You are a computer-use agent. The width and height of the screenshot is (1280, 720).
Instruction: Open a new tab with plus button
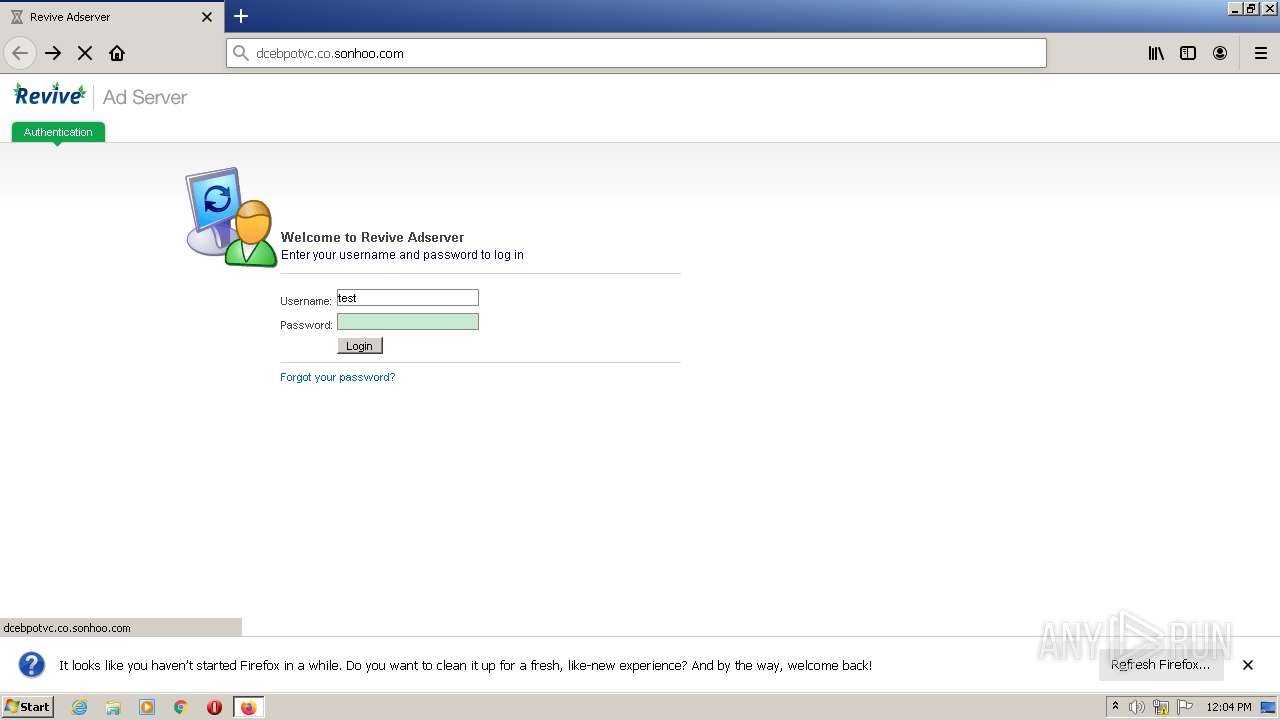(241, 16)
